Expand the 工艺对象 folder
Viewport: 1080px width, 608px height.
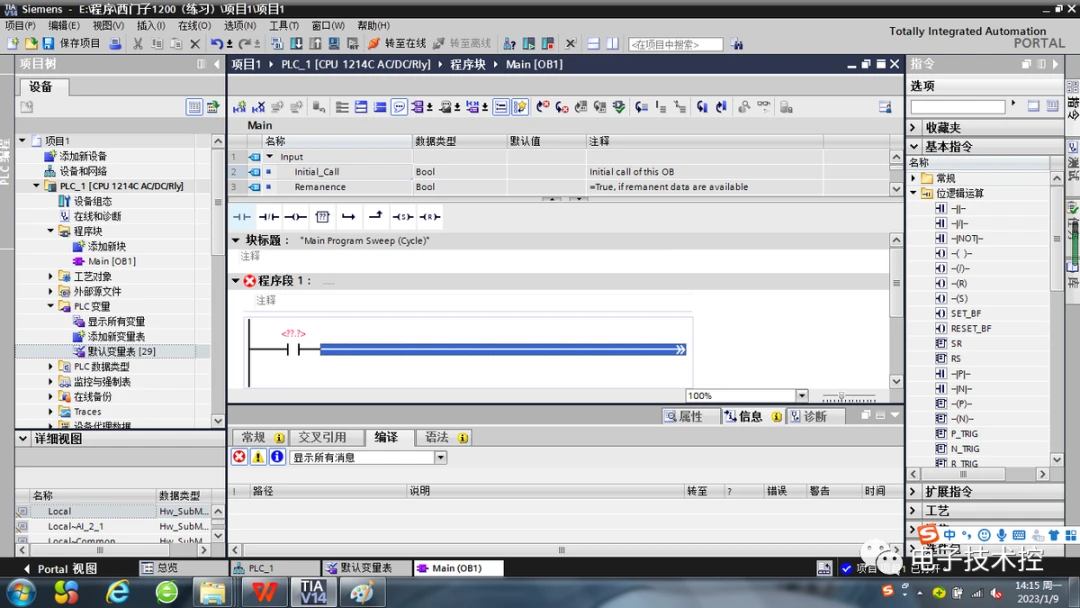(x=50, y=276)
